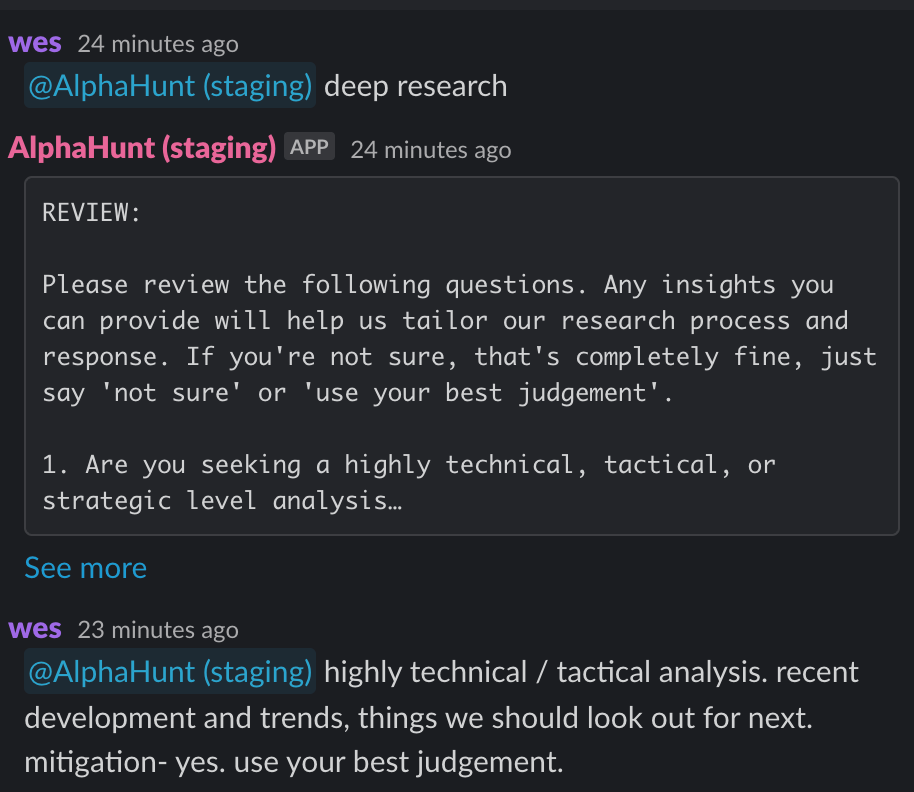The width and height of the screenshot is (914, 792).
Task: Open the 24 minutes ago timestamp after wes
Action: coord(158,44)
